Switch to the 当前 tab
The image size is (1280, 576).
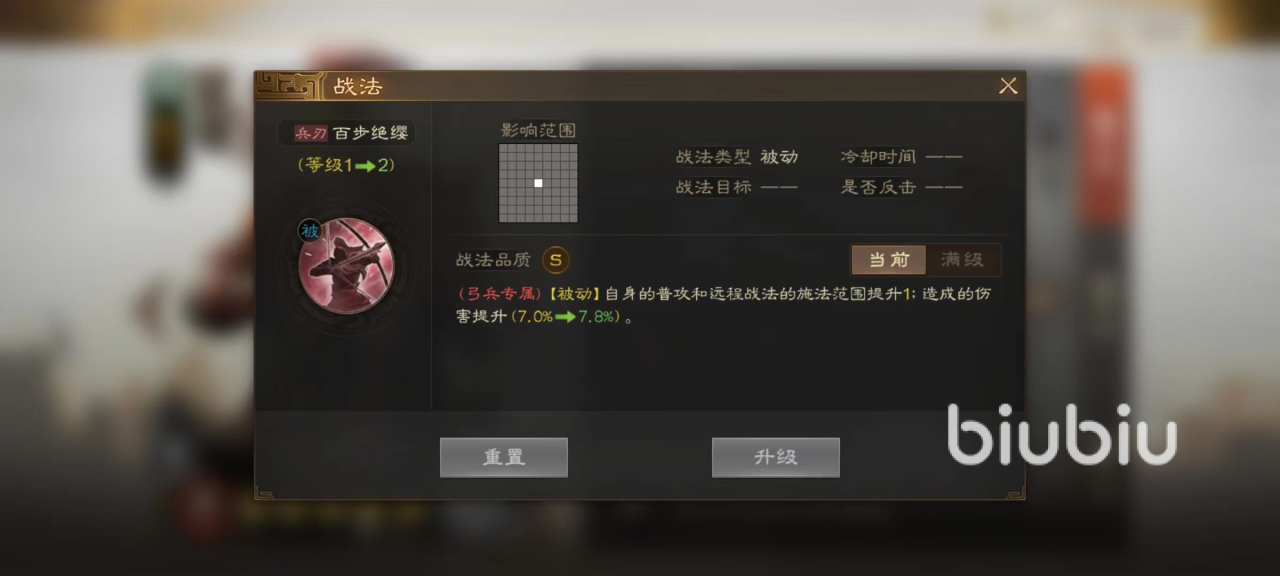tap(888, 260)
